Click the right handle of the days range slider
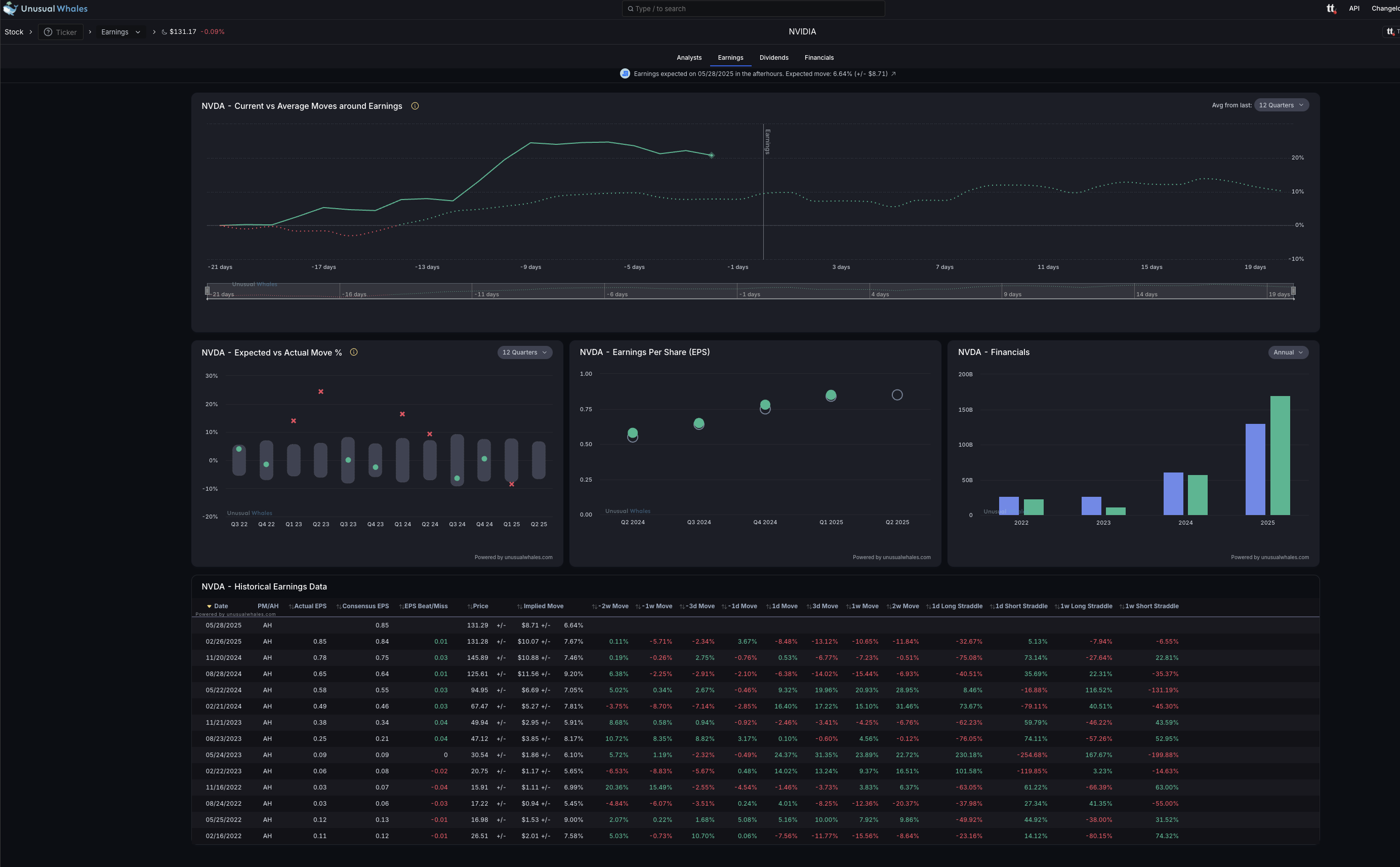The image size is (1400, 867). 1293,291
